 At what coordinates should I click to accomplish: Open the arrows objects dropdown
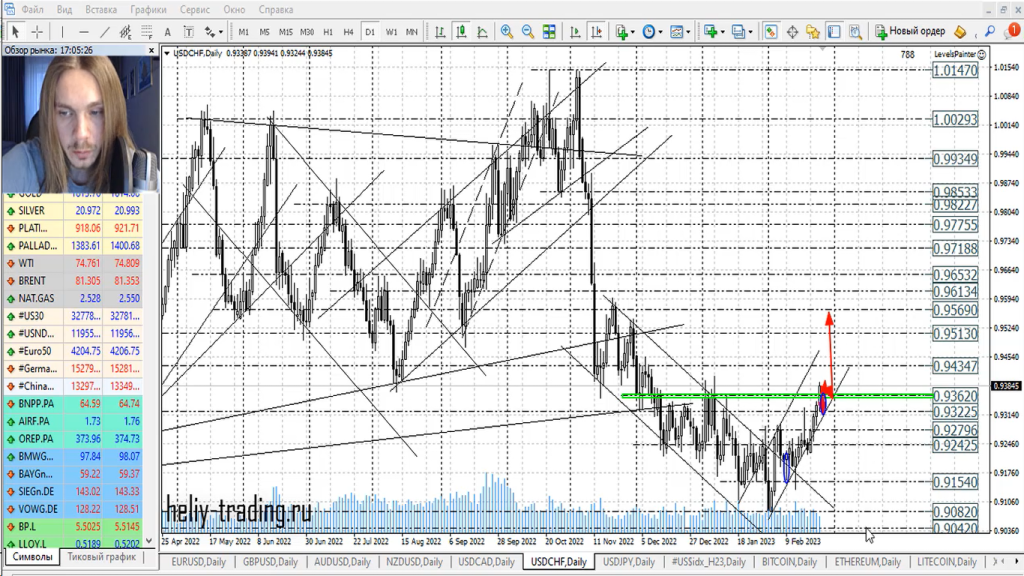point(214,32)
